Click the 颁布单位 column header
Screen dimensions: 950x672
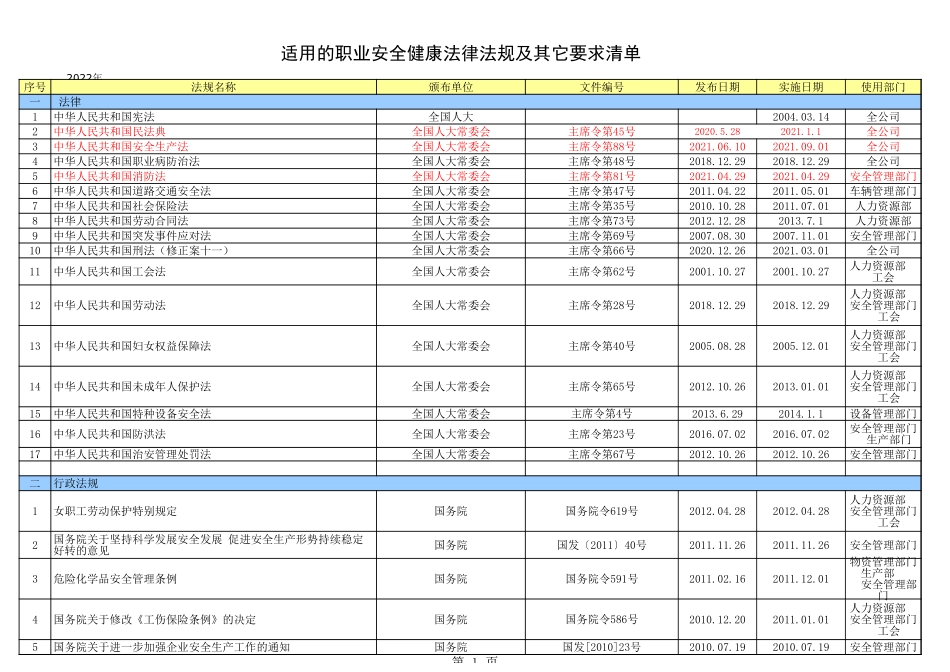click(x=449, y=87)
